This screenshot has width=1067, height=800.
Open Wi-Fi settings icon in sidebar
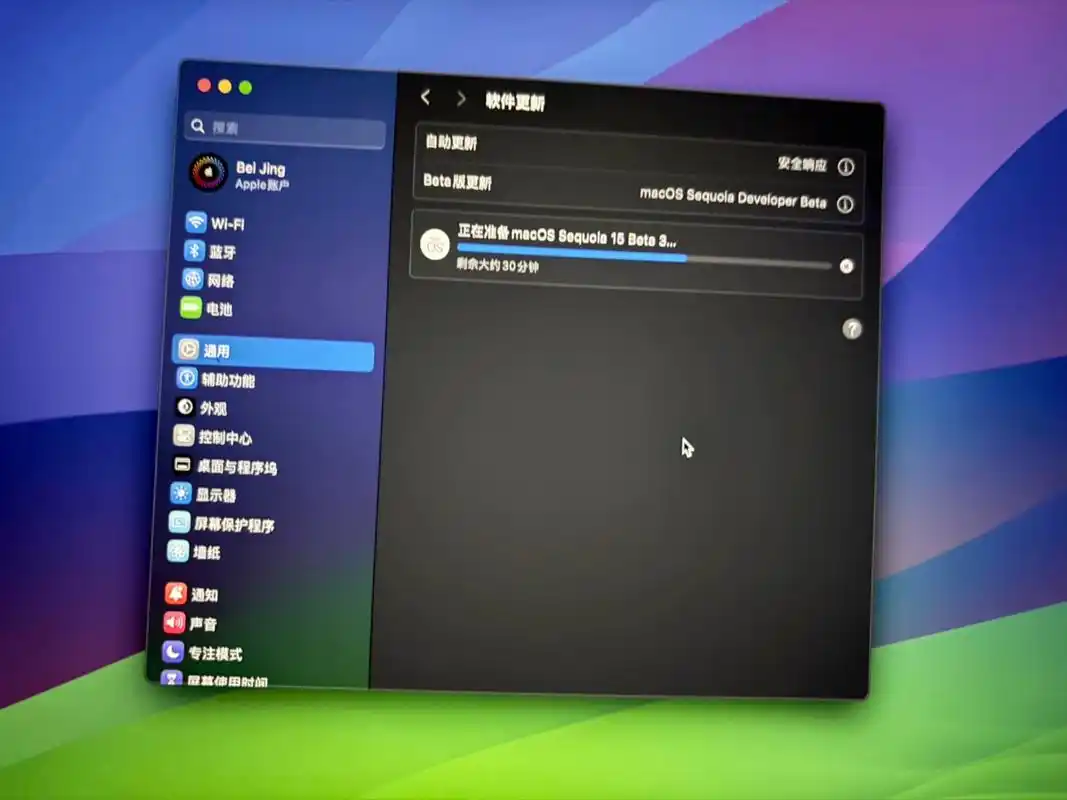pyautogui.click(x=196, y=222)
